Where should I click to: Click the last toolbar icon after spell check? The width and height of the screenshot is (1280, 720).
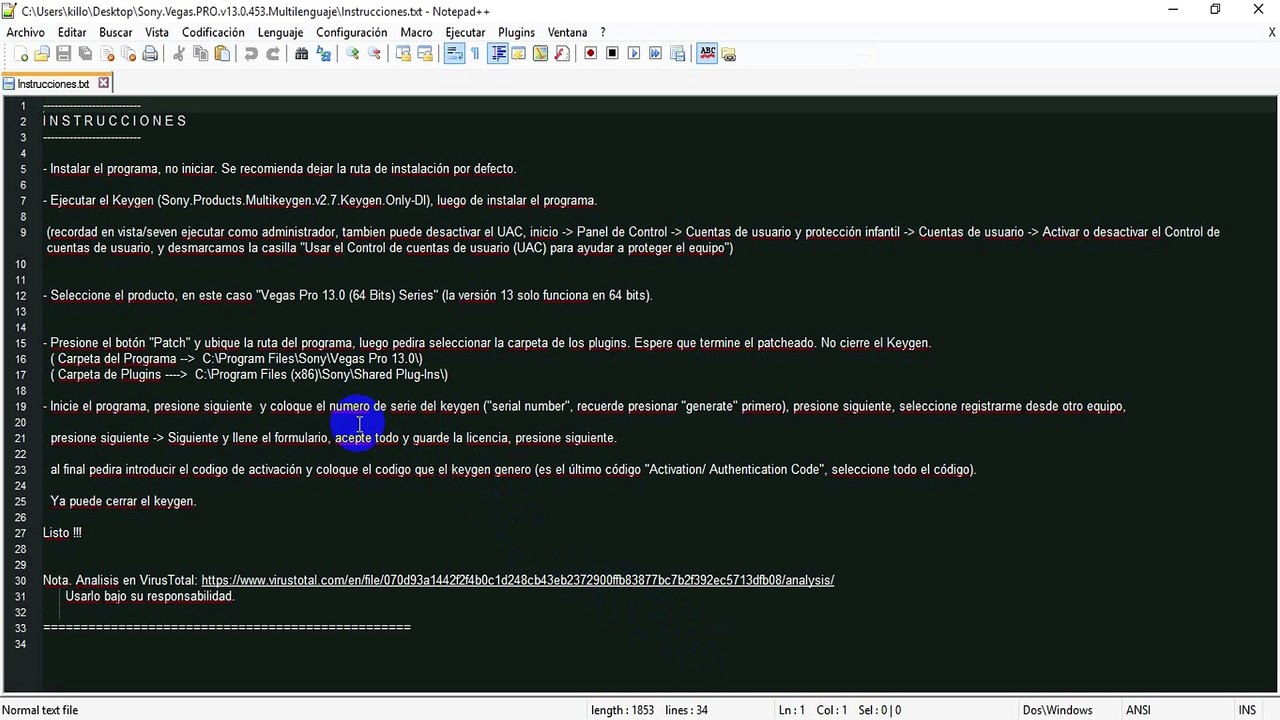(728, 54)
